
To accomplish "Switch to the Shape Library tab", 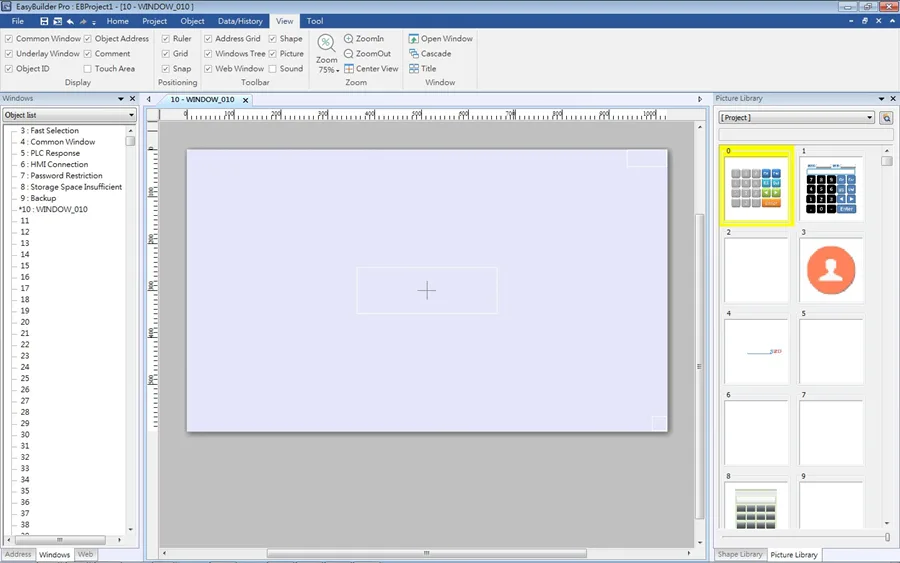I will (x=740, y=554).
